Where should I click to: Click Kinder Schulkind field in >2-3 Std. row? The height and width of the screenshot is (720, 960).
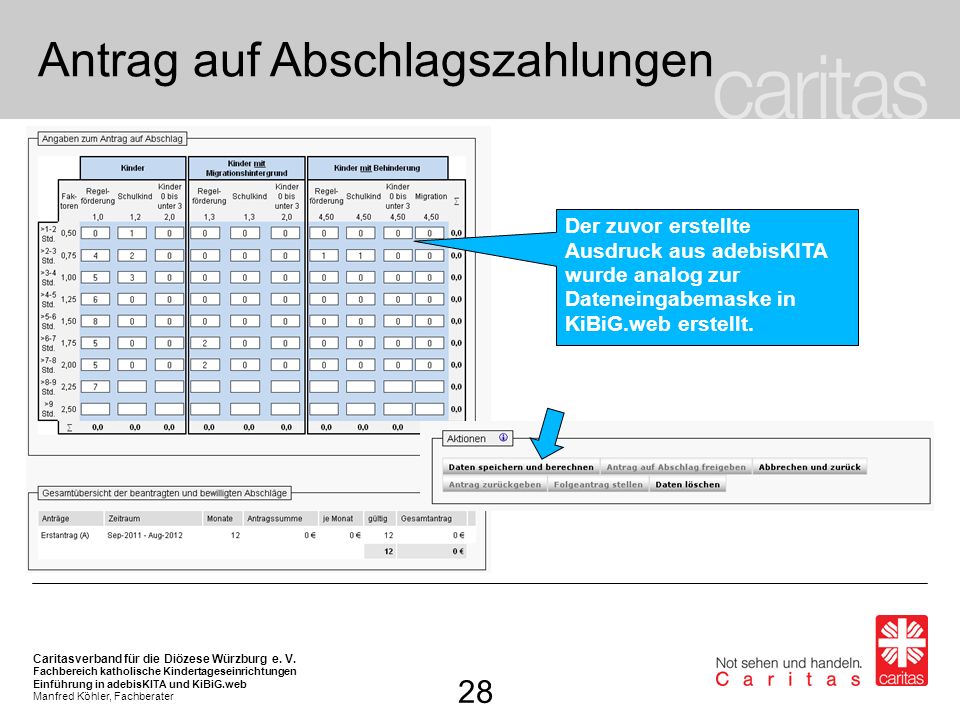132,255
